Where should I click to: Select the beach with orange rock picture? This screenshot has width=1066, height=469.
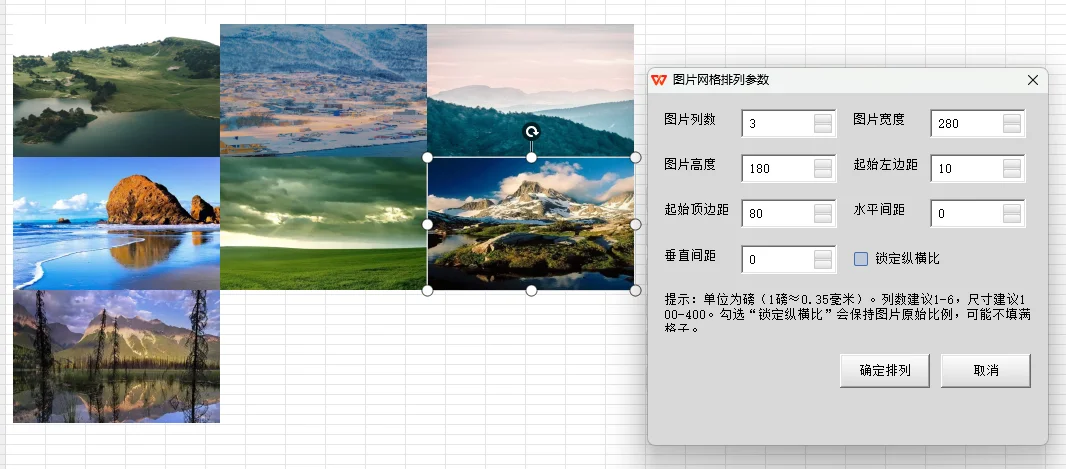[116, 224]
